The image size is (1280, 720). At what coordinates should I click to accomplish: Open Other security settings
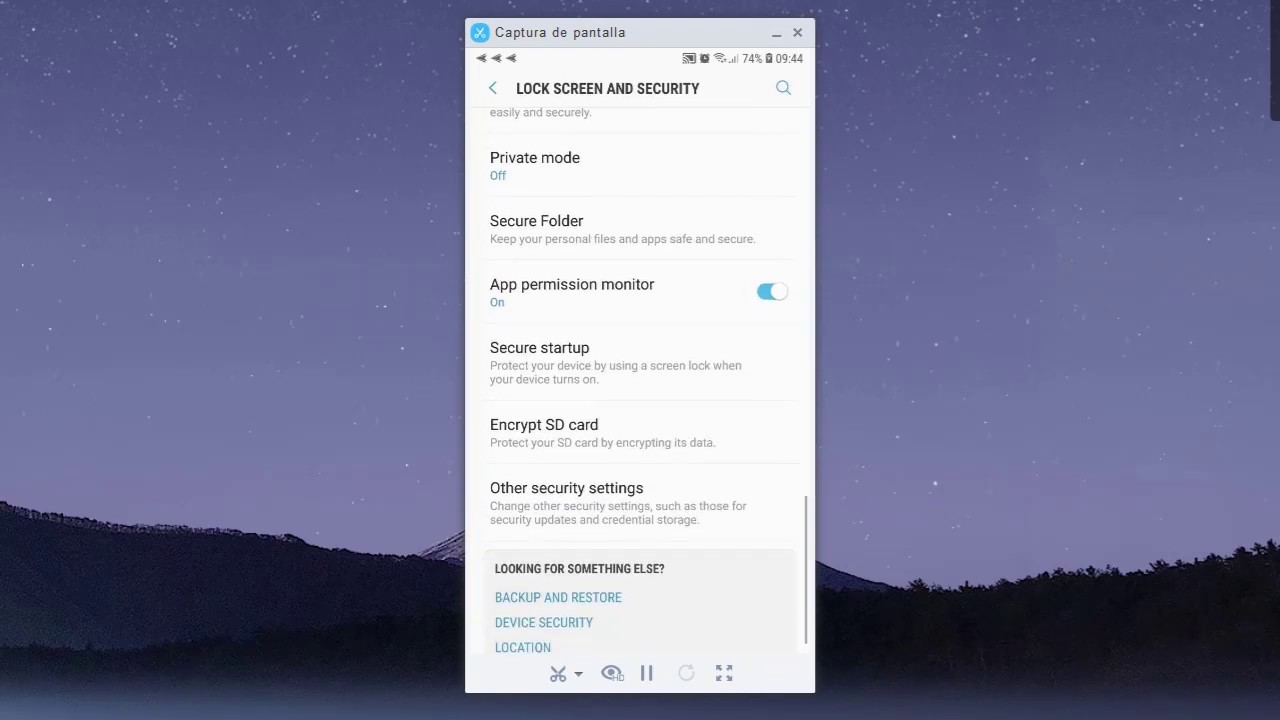click(640, 503)
